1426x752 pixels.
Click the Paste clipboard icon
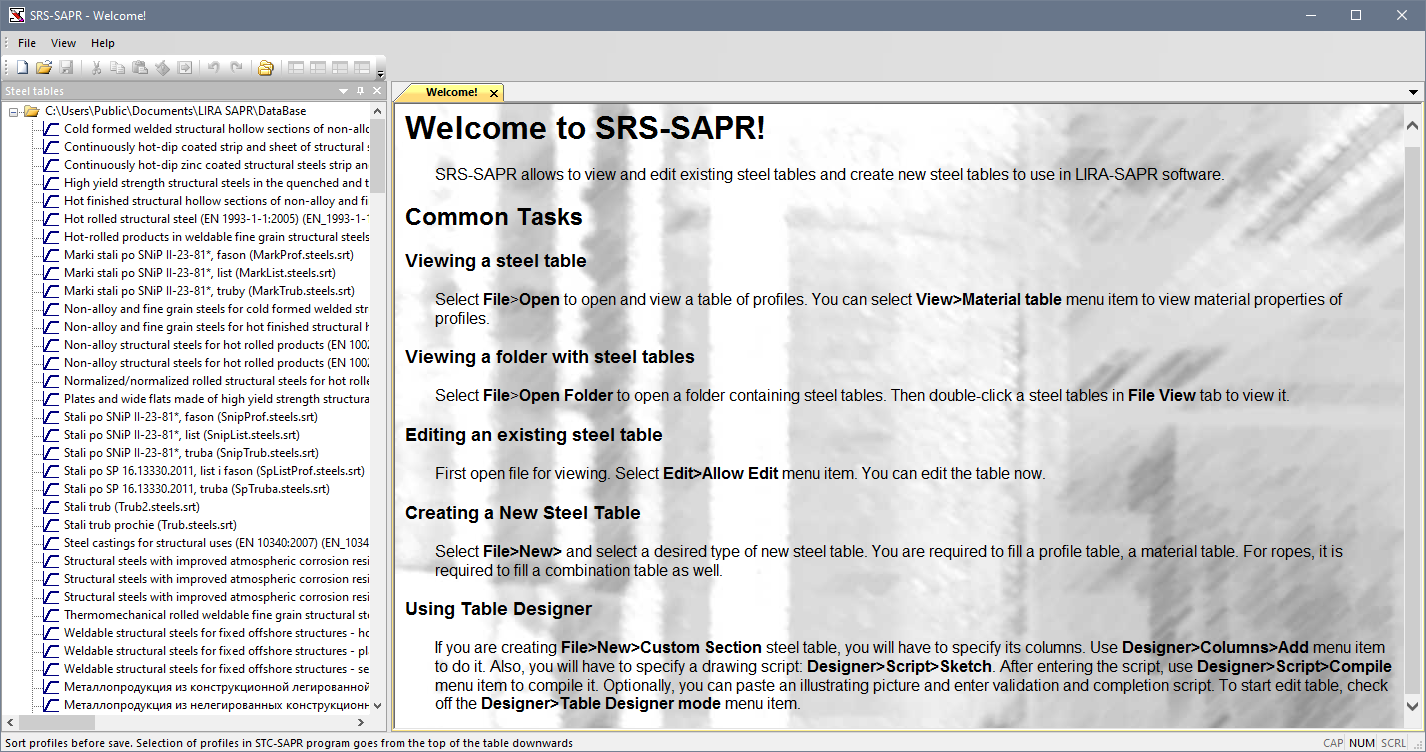click(x=140, y=68)
